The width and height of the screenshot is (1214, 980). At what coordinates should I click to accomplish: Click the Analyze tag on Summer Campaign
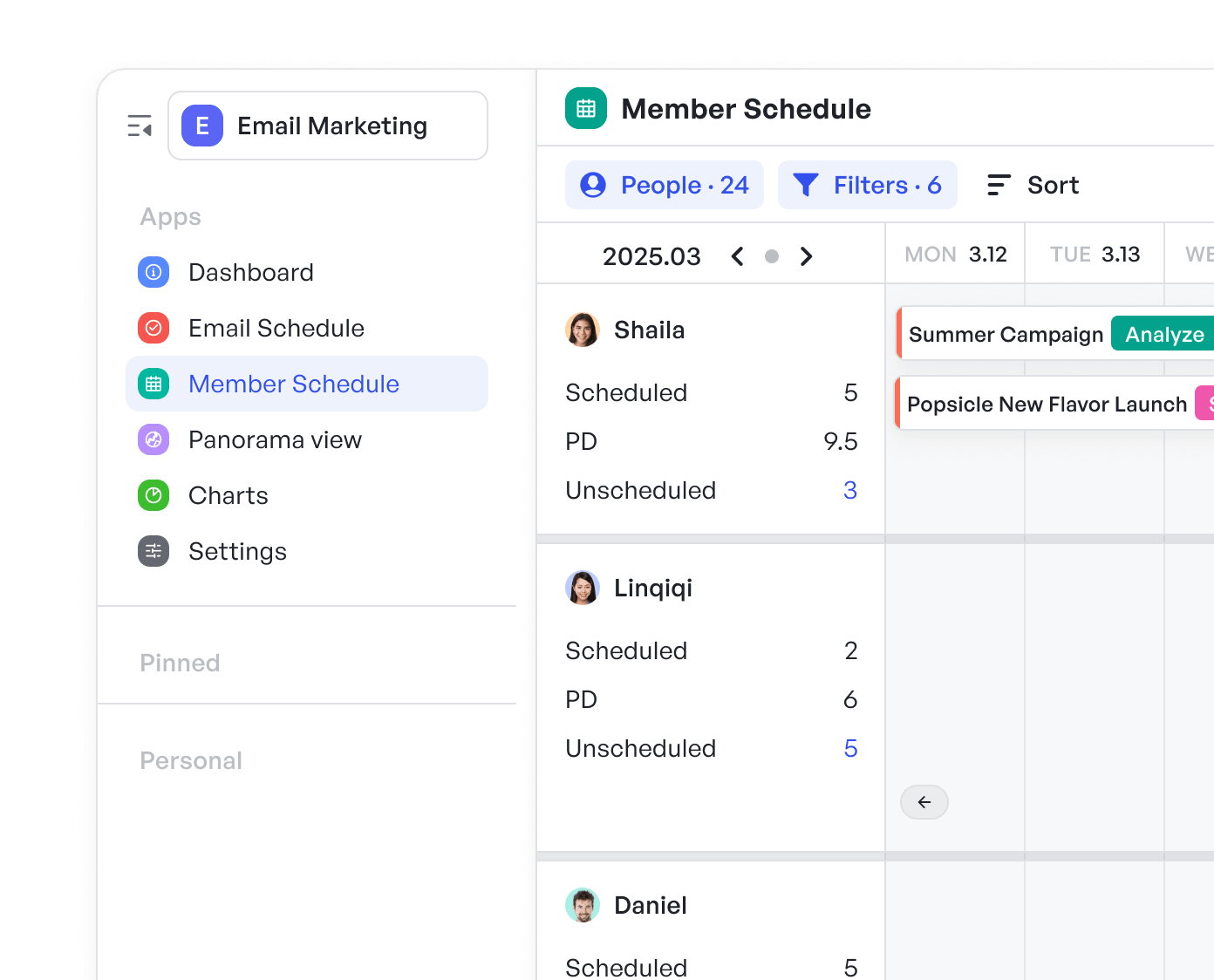1163,334
